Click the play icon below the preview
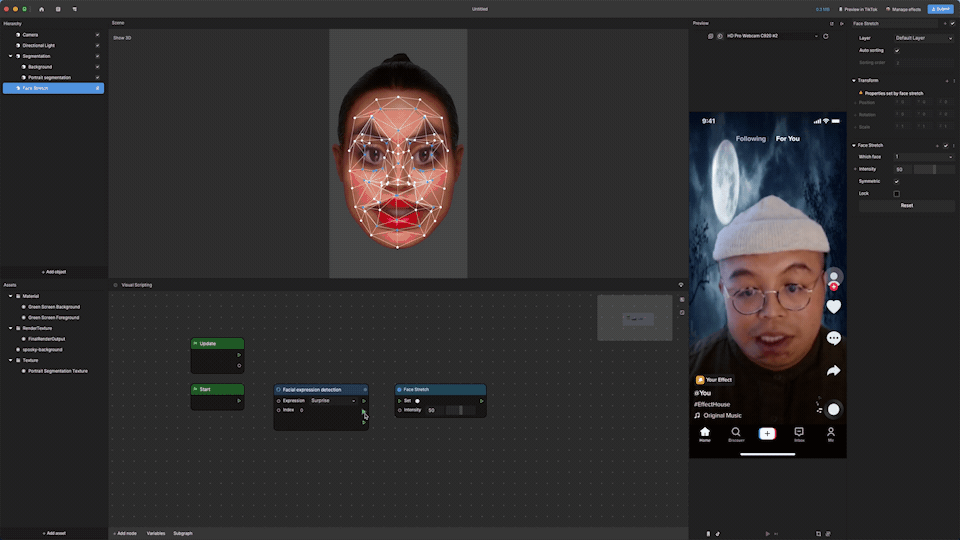 tap(767, 533)
